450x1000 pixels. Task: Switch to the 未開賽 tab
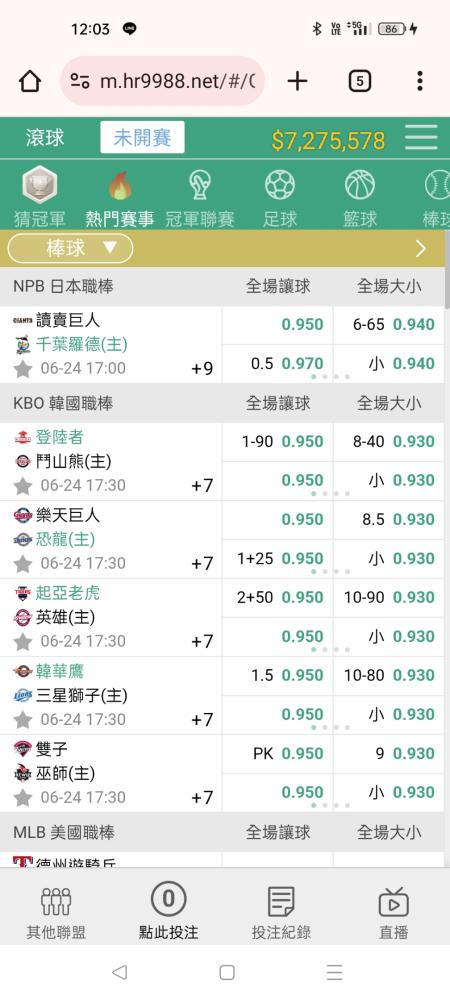pos(142,138)
